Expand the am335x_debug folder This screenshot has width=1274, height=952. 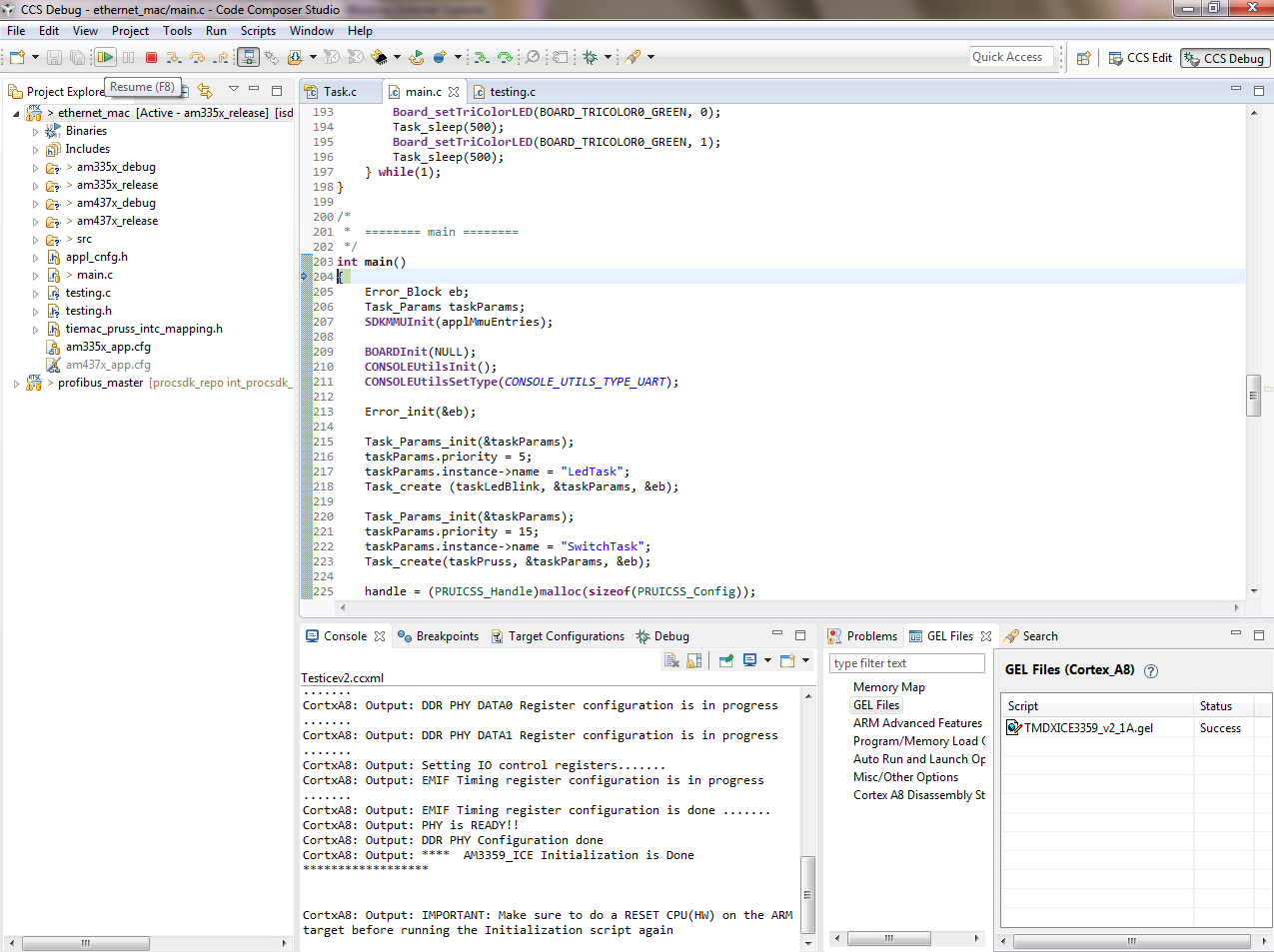click(35, 167)
